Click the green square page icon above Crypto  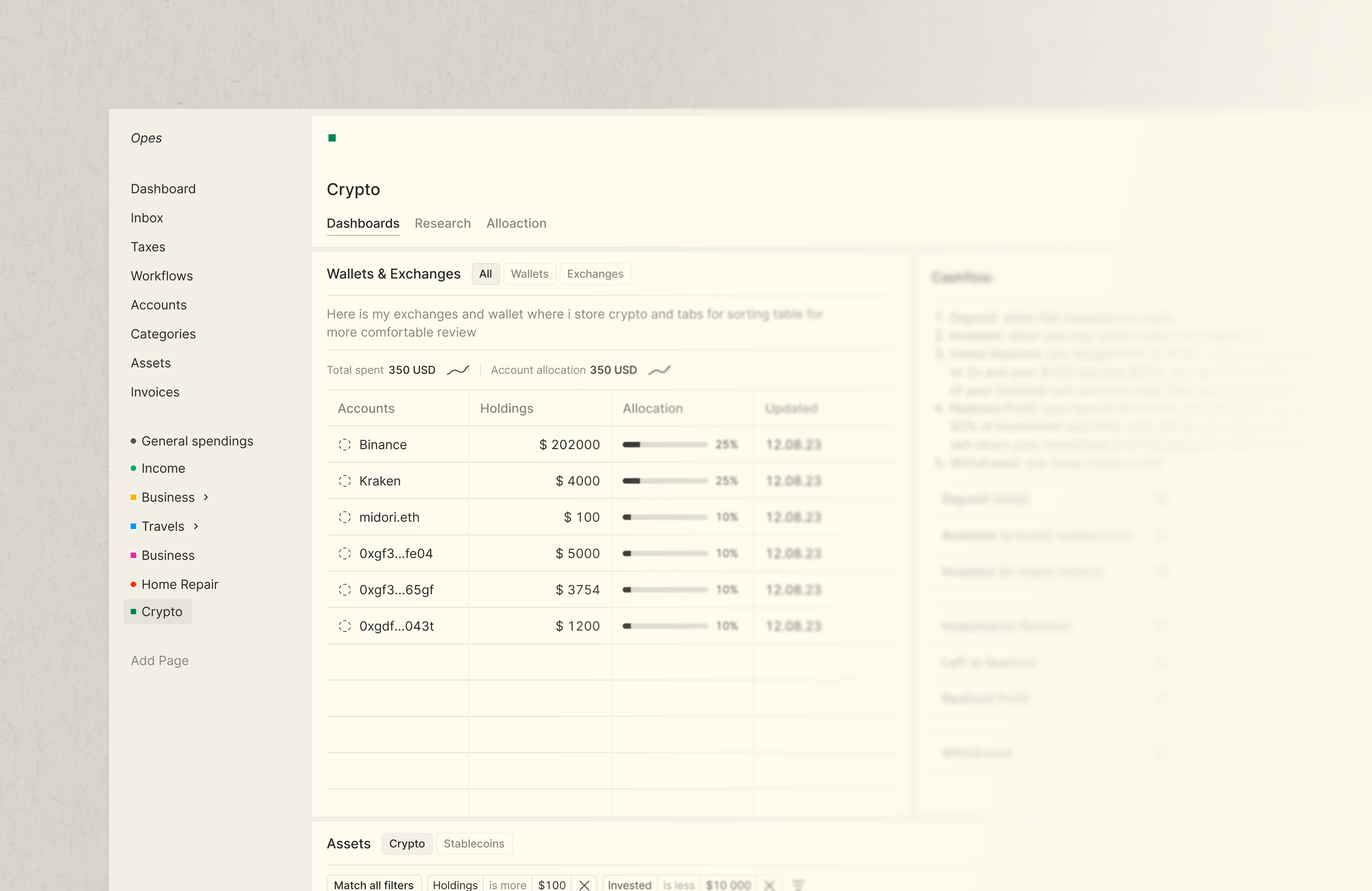coord(332,138)
